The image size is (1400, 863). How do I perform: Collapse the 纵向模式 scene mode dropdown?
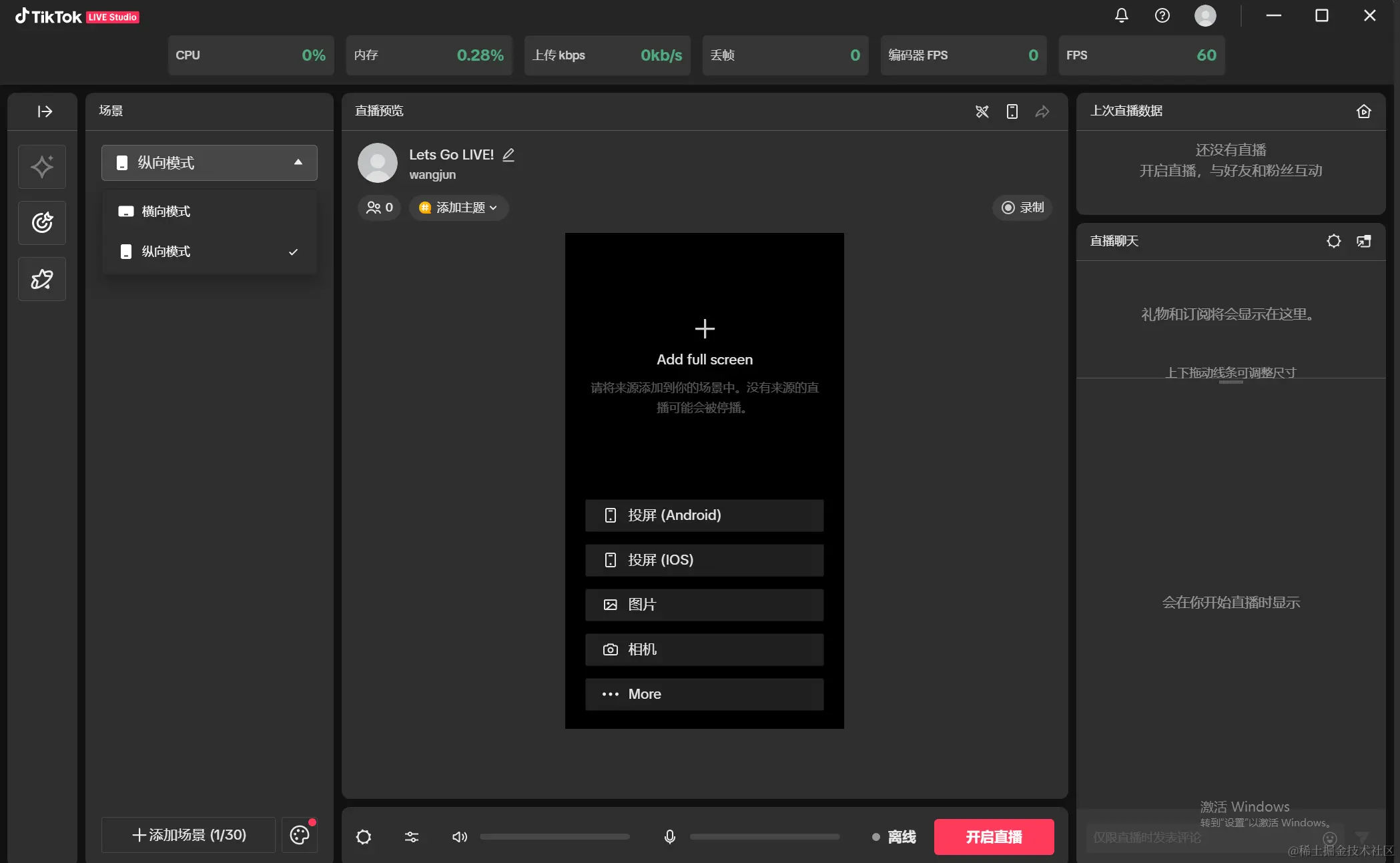click(209, 163)
